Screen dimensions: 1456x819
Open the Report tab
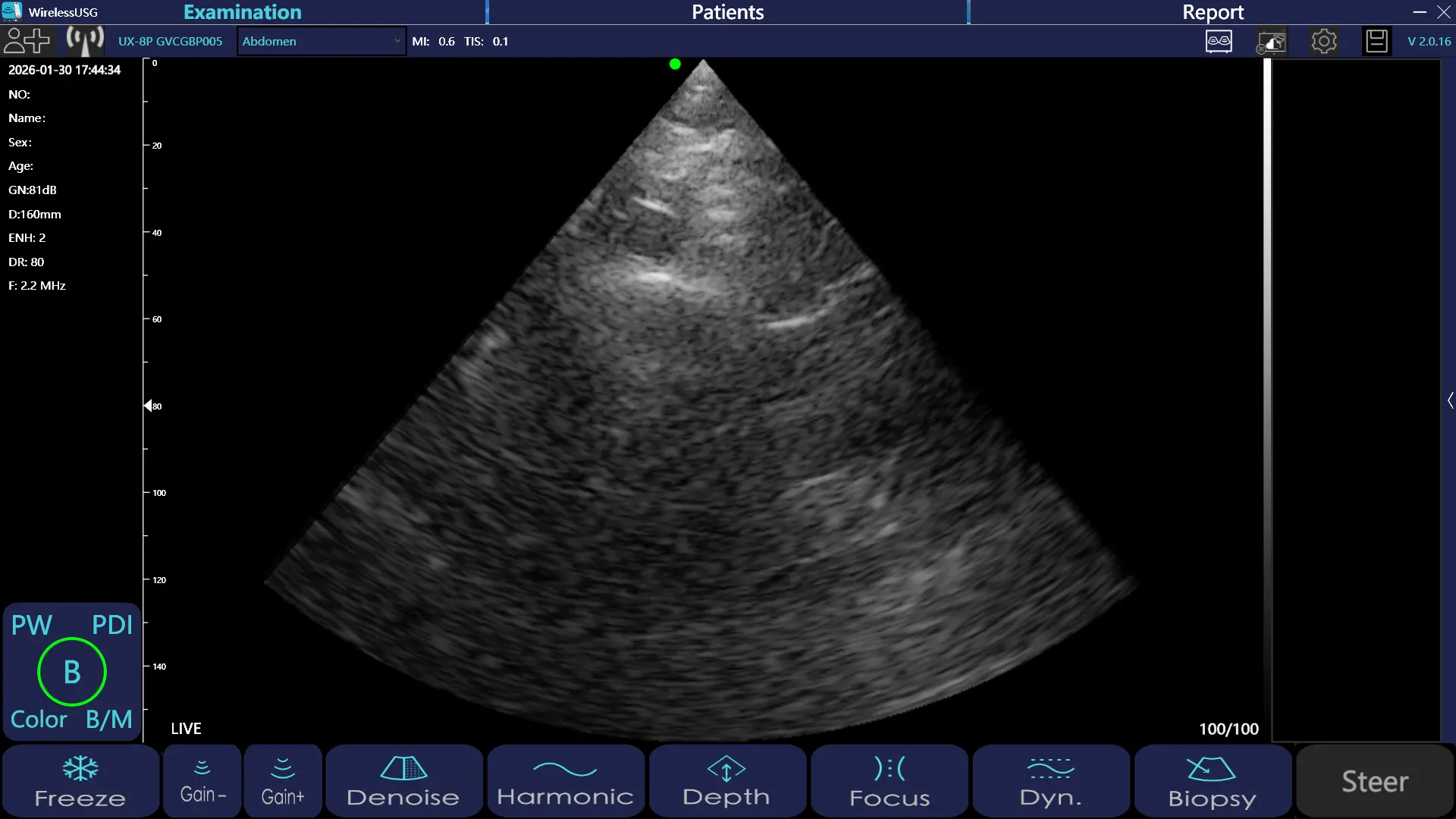point(1212,12)
